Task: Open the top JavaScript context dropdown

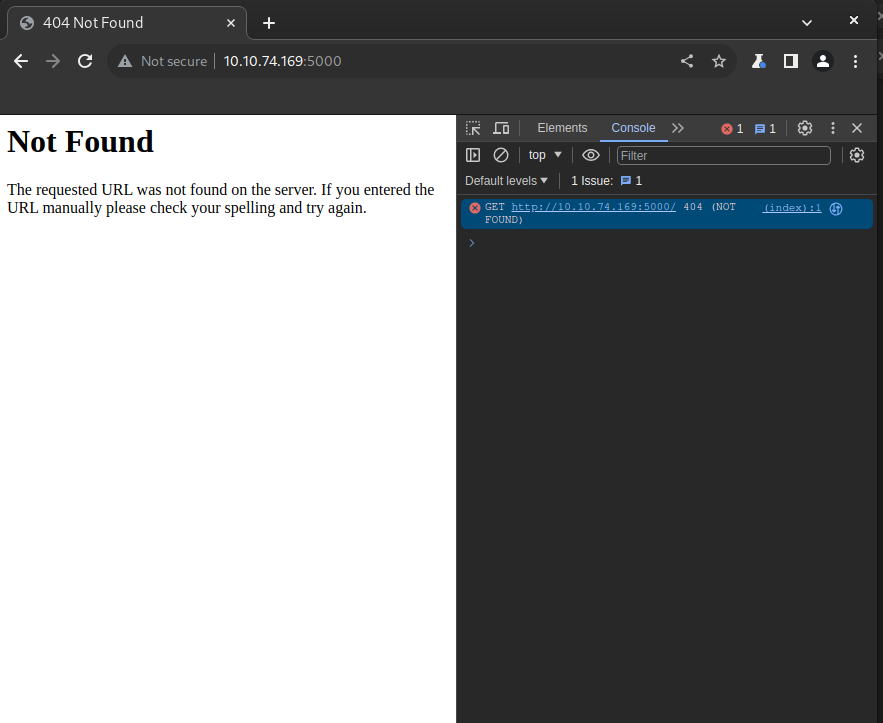Action: (545, 155)
